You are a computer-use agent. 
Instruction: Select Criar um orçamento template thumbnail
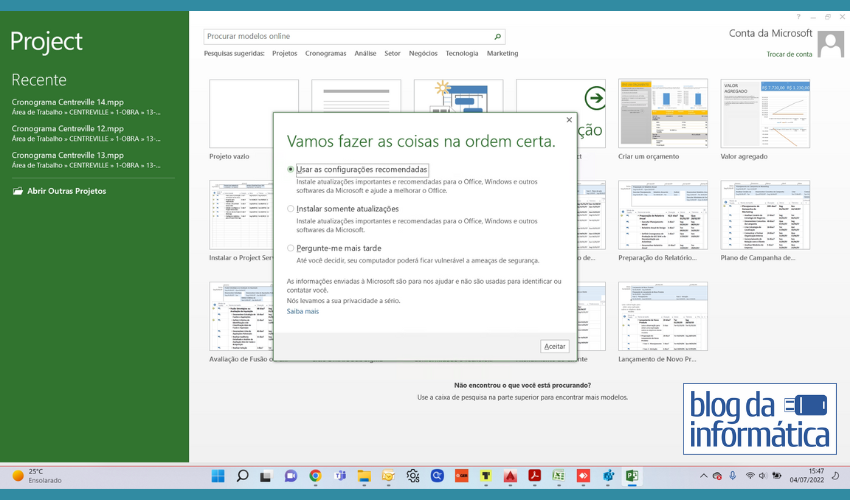(x=663, y=113)
